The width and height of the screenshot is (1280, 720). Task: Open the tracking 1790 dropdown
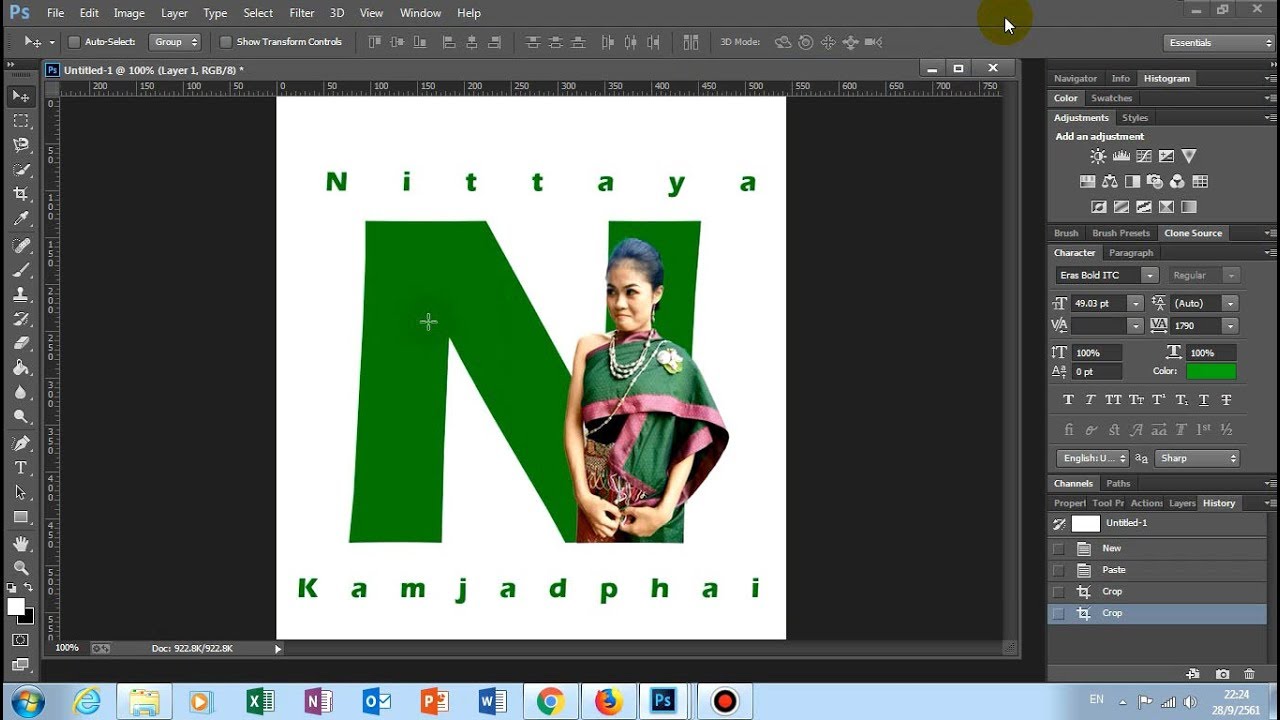click(x=1230, y=326)
